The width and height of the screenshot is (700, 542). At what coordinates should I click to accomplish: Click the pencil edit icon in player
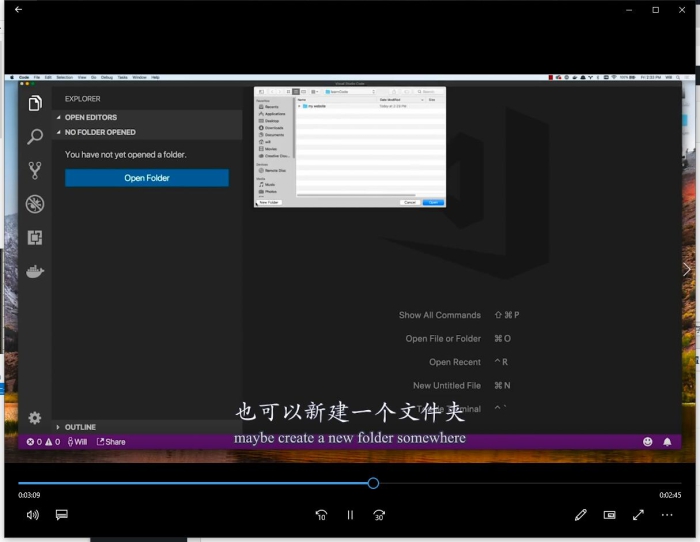[581, 515]
